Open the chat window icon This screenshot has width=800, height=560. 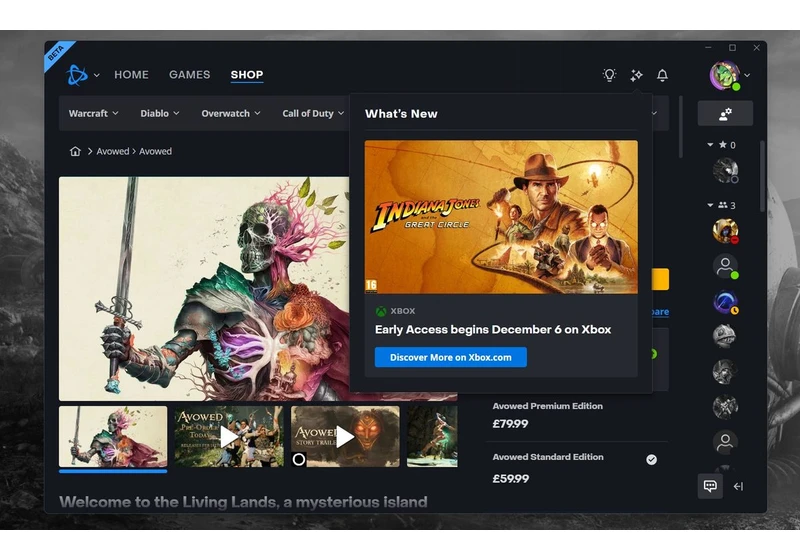710,486
